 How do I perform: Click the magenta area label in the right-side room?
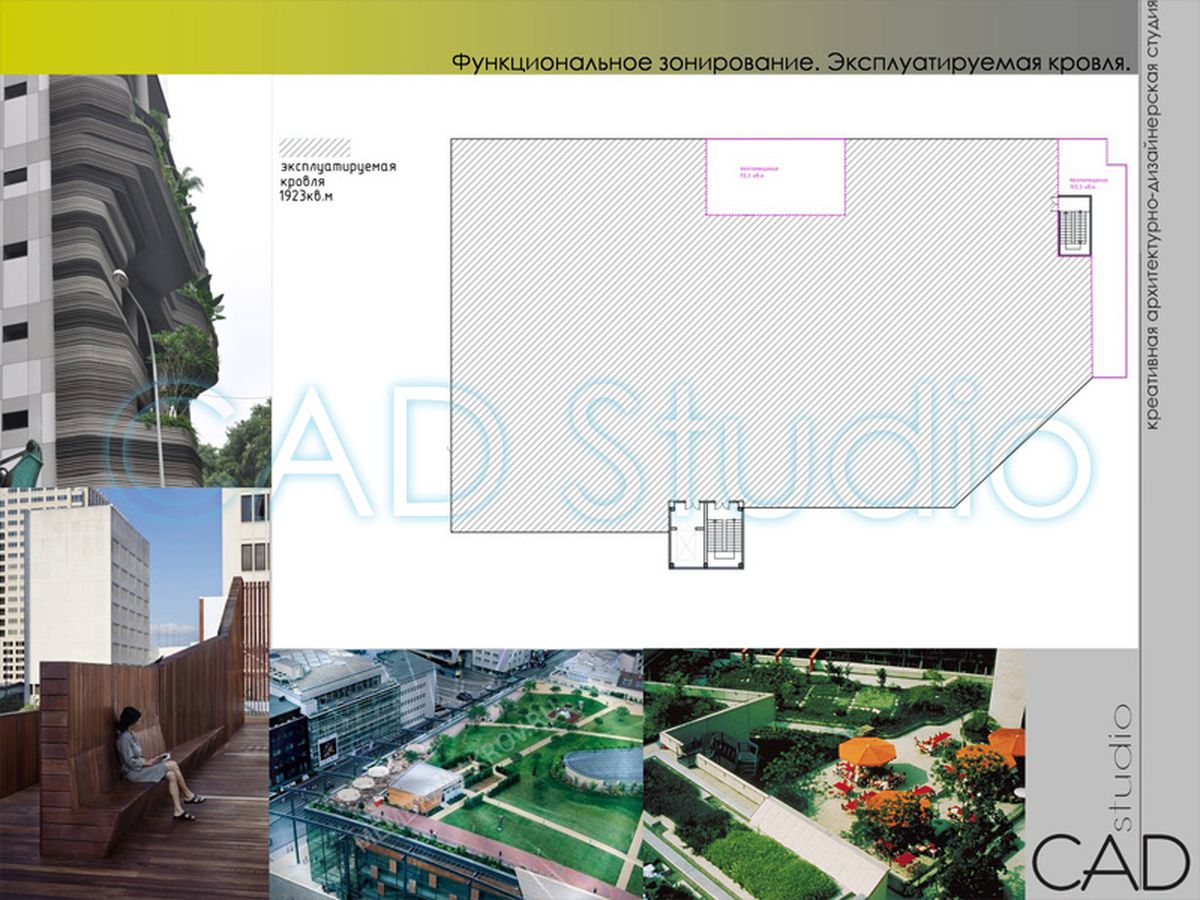pos(1089,183)
